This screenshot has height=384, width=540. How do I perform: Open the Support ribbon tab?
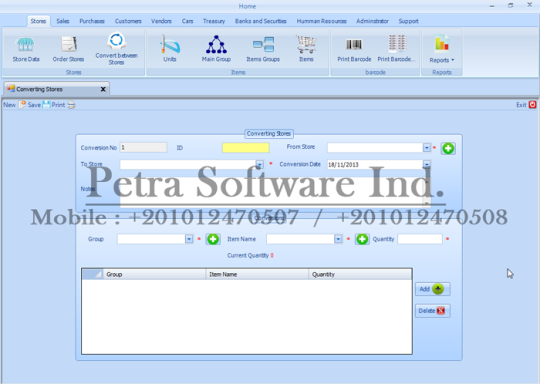coord(408,21)
